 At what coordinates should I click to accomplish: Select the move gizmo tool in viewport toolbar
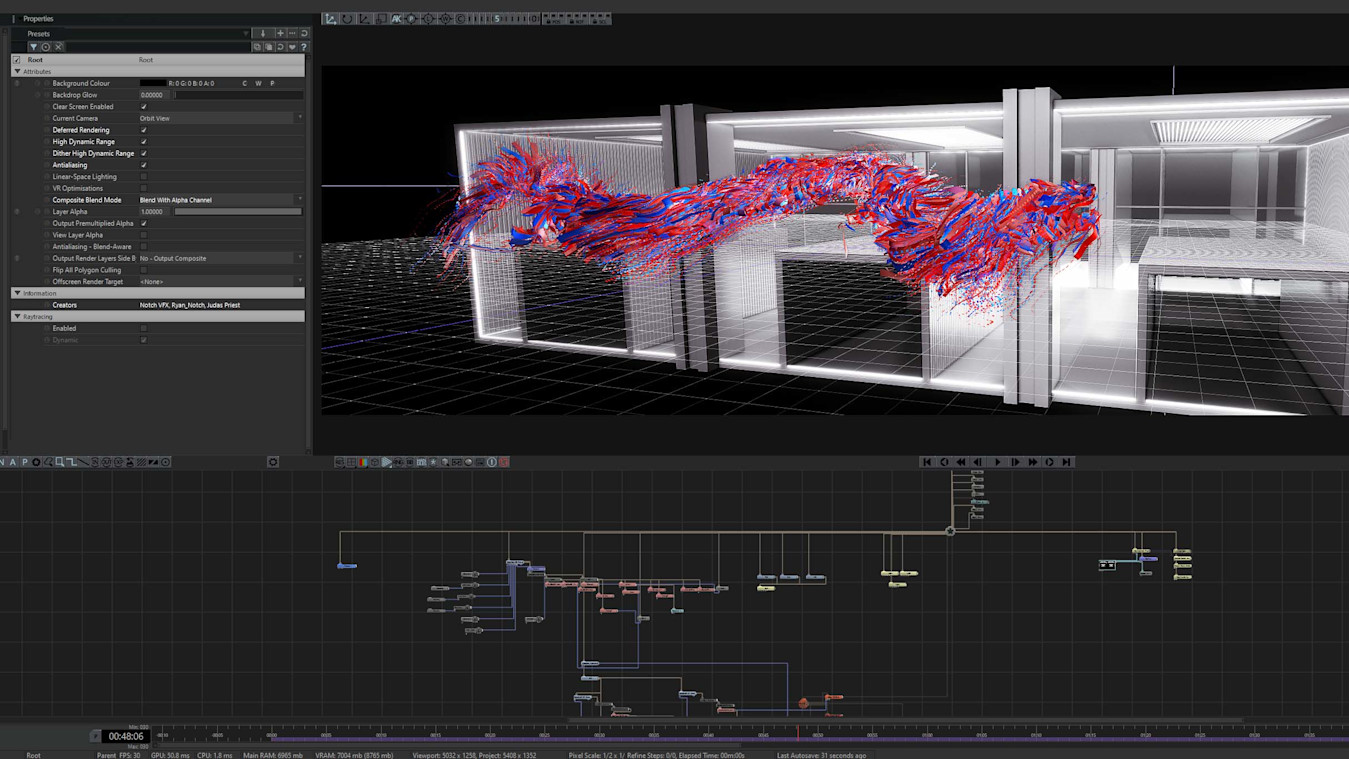[330, 18]
